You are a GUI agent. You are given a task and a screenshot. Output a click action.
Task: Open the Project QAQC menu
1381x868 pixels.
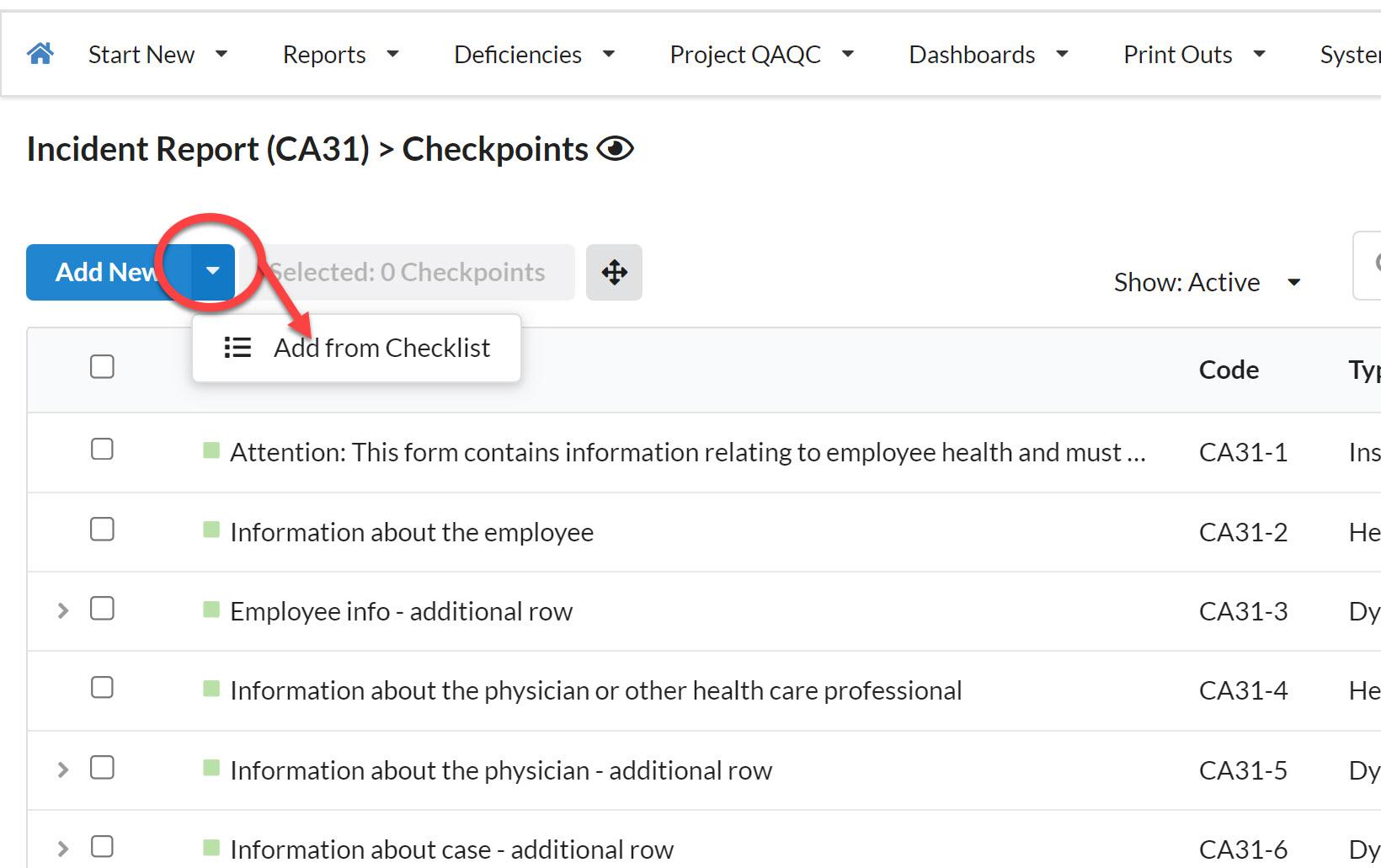coord(761,55)
